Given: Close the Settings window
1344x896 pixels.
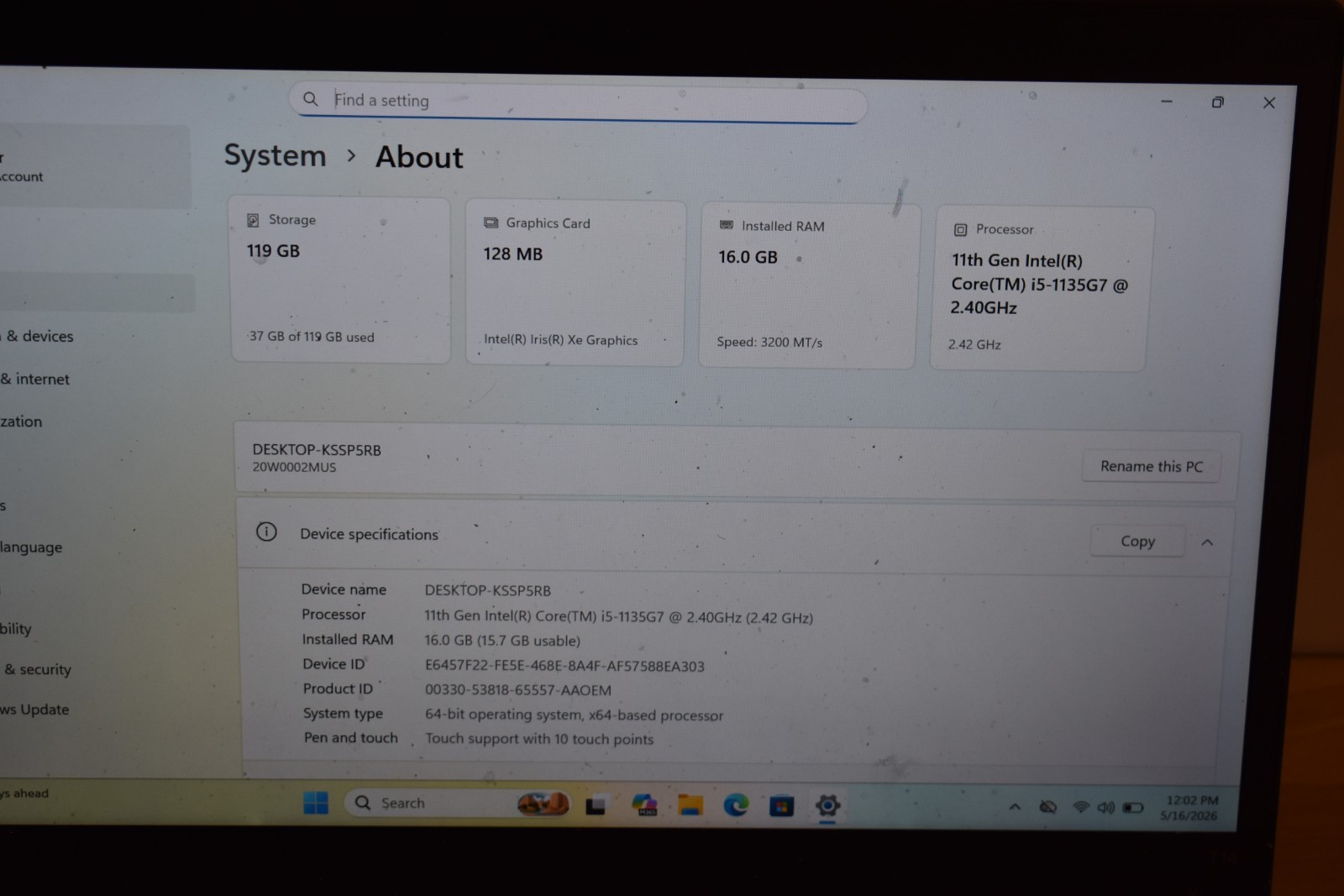Looking at the screenshot, I should [1269, 102].
